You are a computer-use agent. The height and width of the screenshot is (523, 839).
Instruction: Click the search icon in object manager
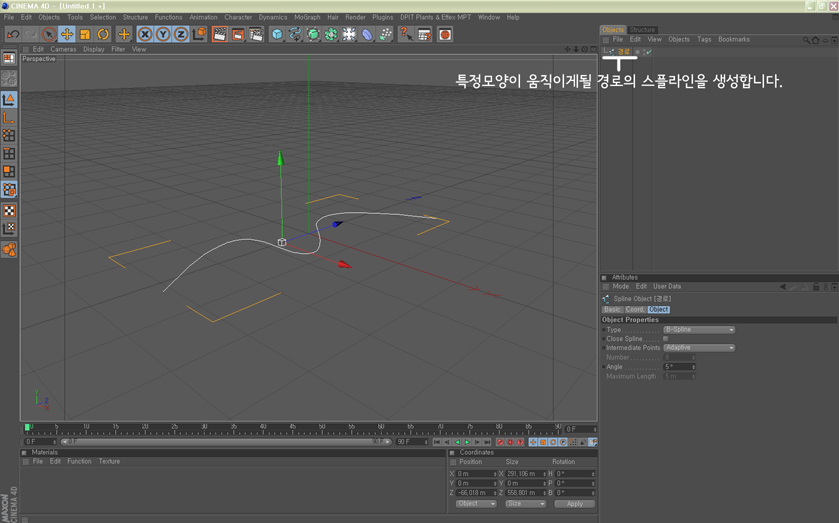tap(806, 40)
